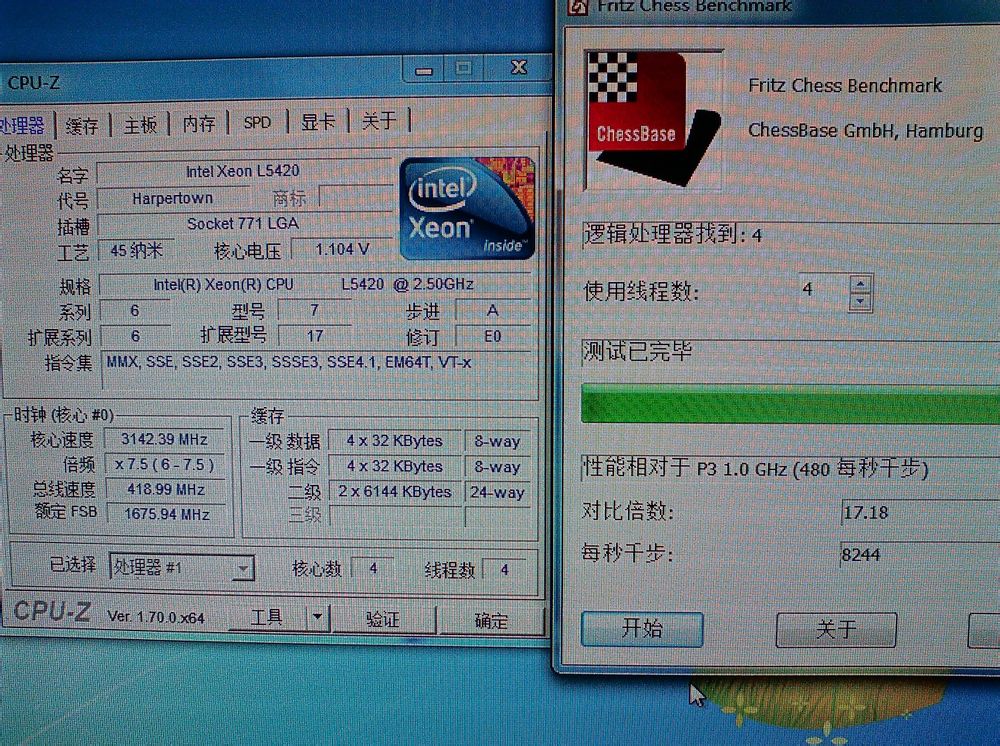Click the 扩展型号 value 17
Viewport: 1000px width, 746px height.
pos(314,336)
